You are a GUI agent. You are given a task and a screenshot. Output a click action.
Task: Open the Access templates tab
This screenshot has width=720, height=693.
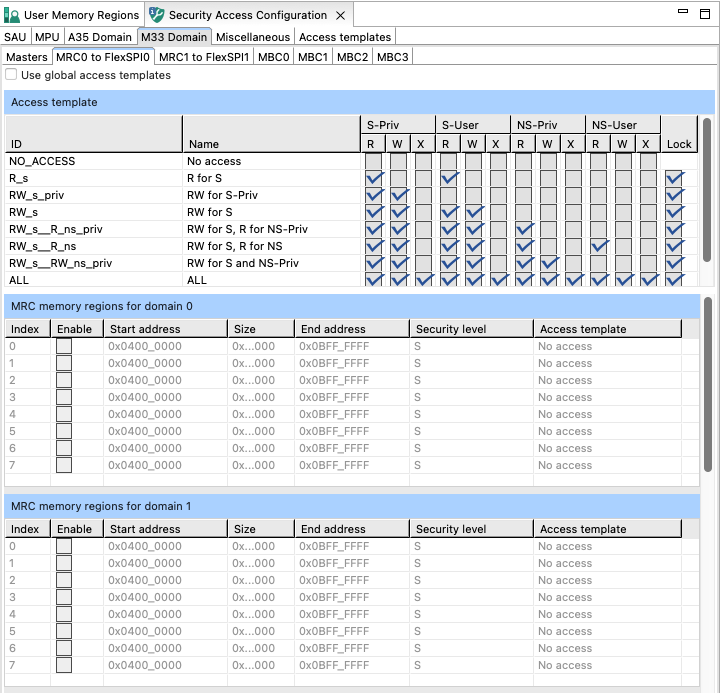(x=345, y=37)
